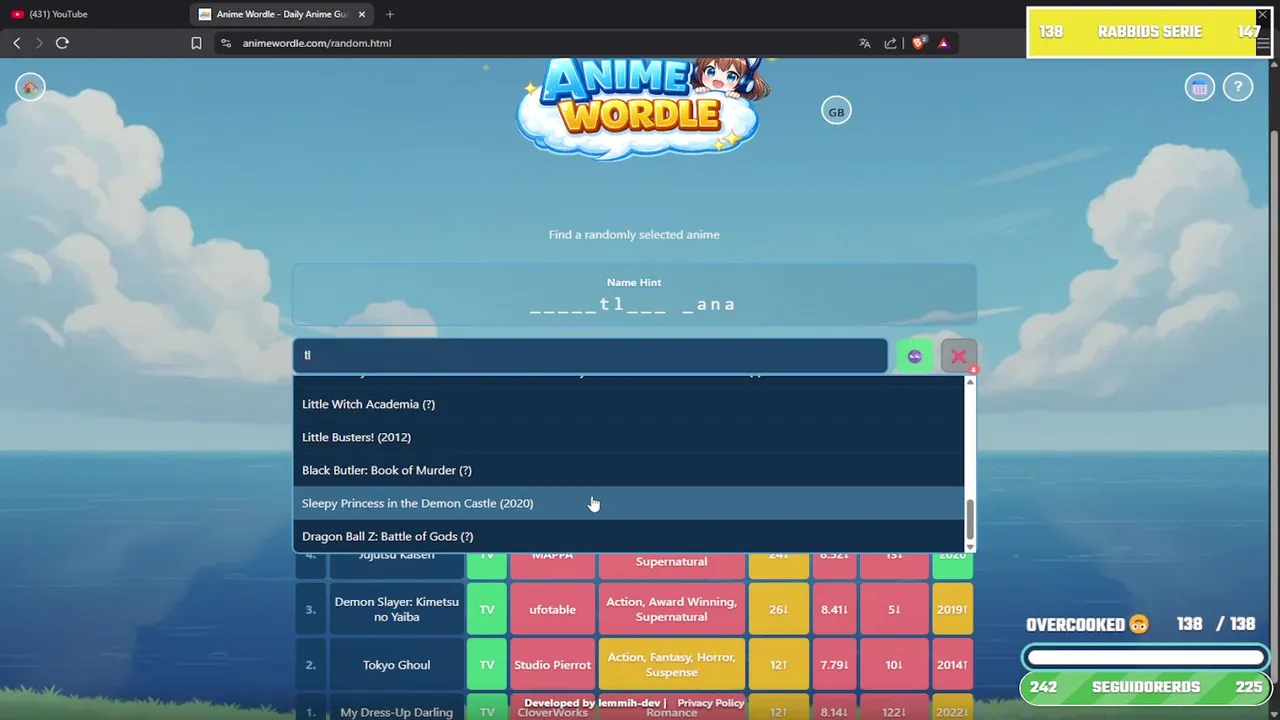Image resolution: width=1280 pixels, height=720 pixels.
Task: Open the Brave Rewards triangle icon
Action: coord(943,43)
